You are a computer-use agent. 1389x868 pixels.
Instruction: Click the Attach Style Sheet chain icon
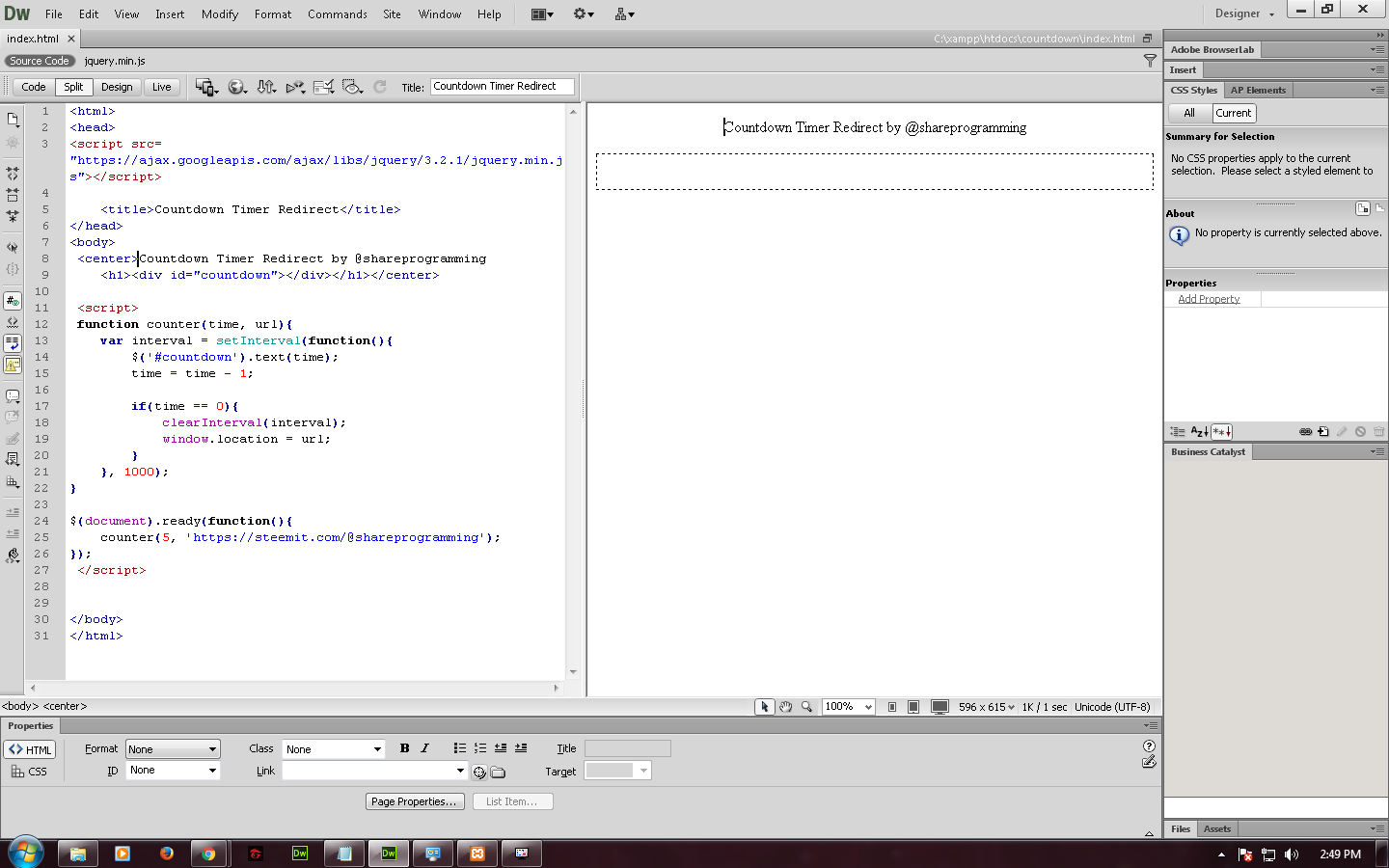[x=1305, y=432]
